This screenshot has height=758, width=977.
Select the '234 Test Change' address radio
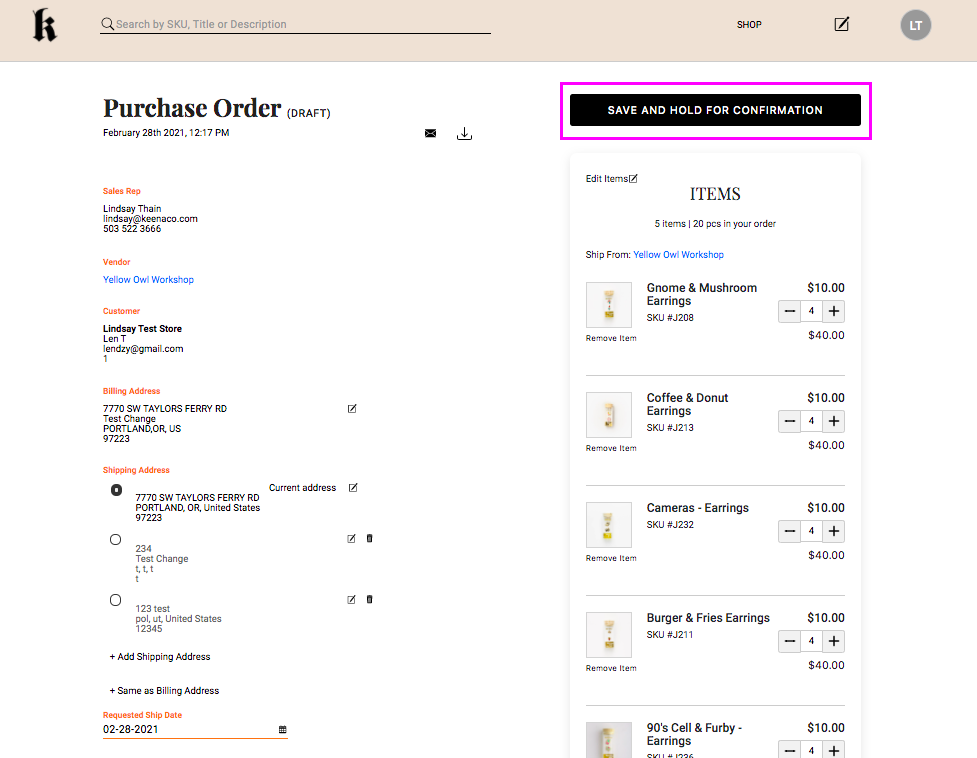[116, 540]
